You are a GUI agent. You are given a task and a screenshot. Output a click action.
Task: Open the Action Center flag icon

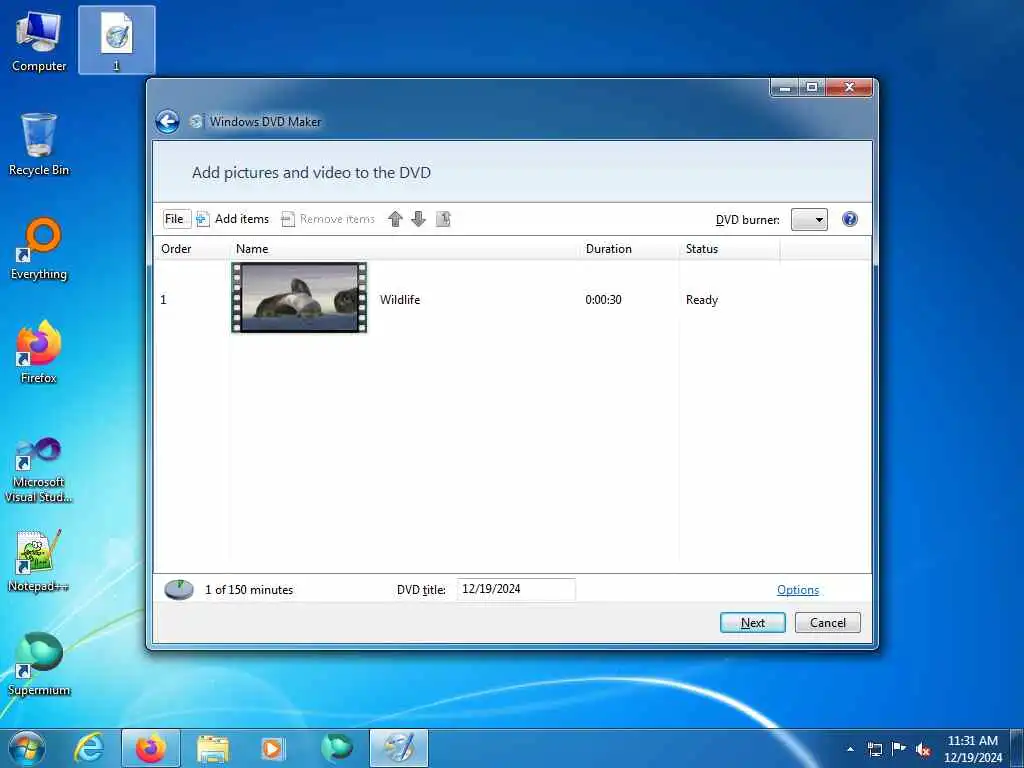899,749
